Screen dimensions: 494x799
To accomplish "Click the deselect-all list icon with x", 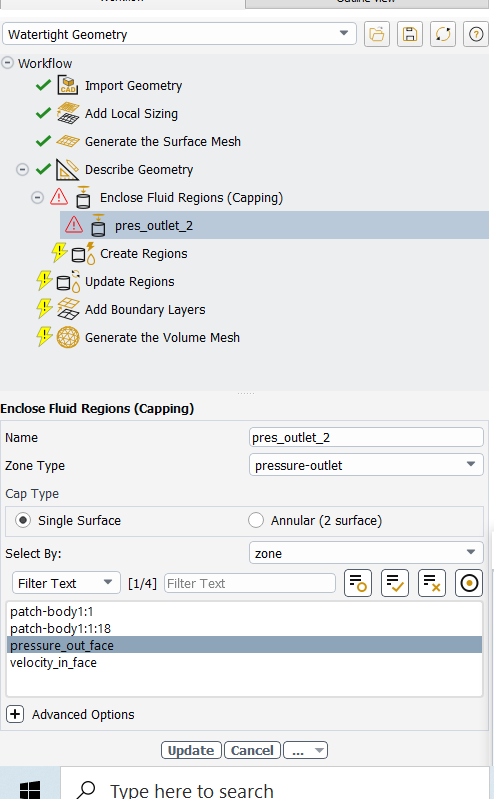I will click(432, 583).
